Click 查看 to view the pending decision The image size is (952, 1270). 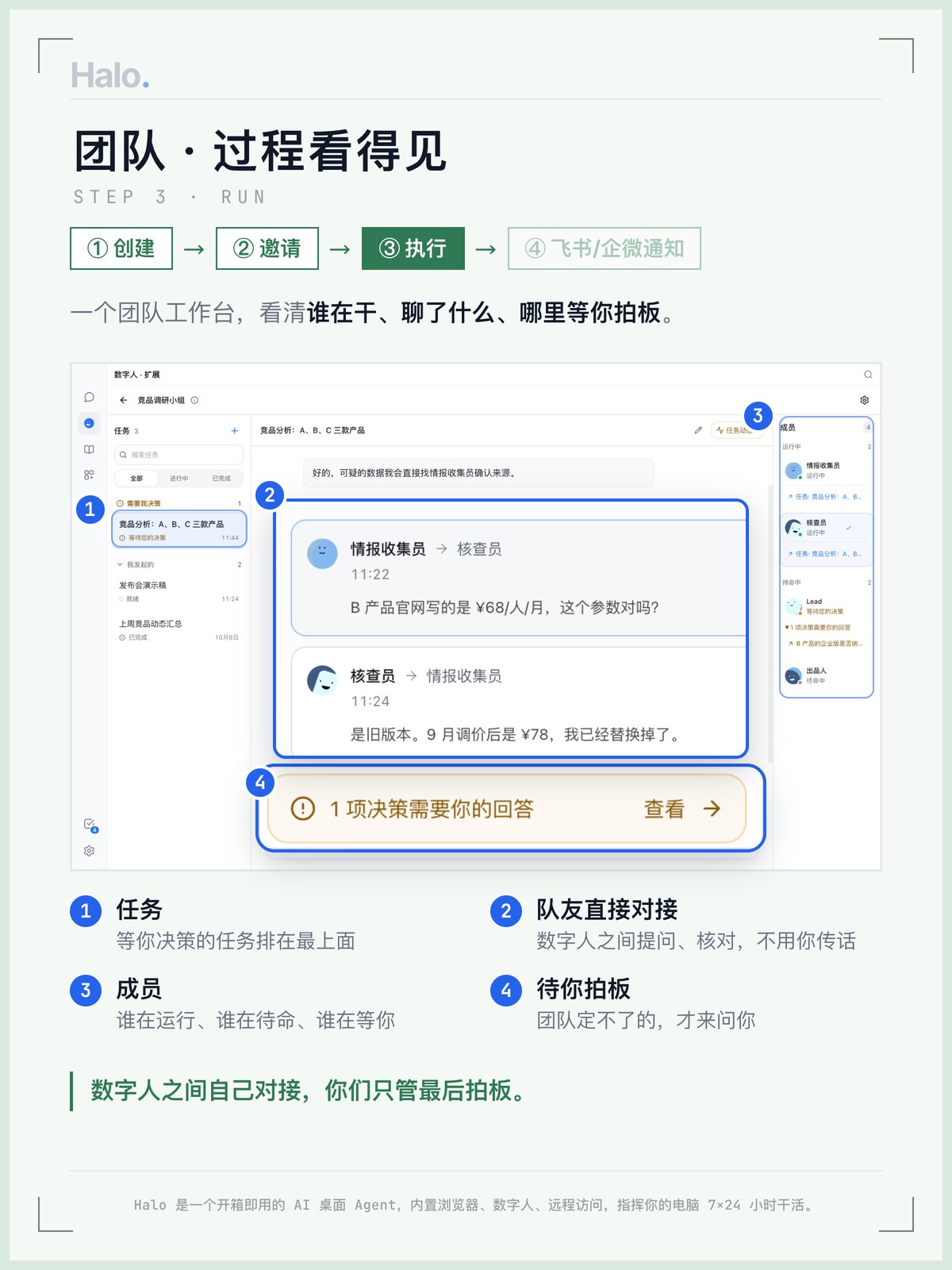pos(664,809)
